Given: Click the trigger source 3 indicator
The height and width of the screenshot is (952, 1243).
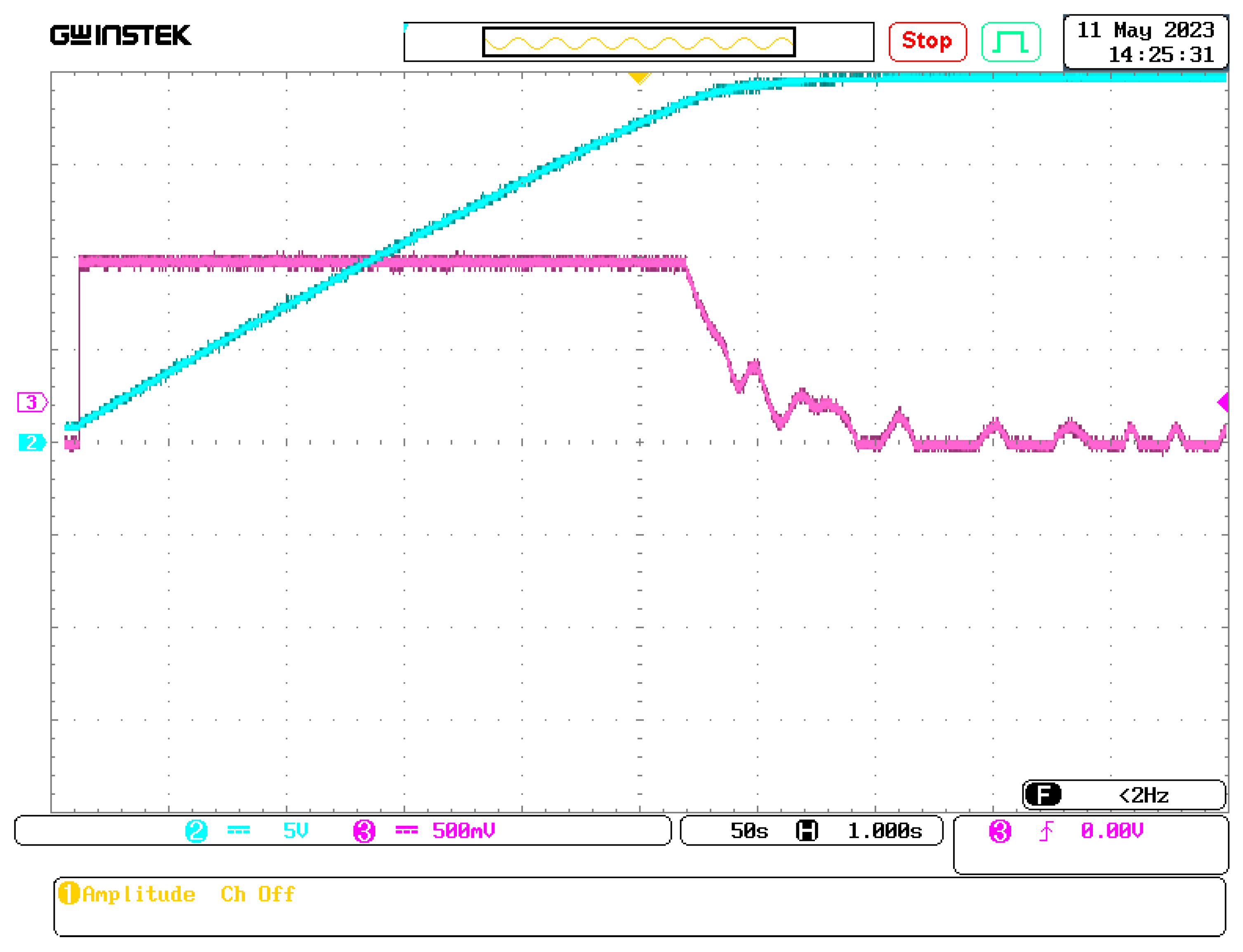Looking at the screenshot, I should point(1000,831).
